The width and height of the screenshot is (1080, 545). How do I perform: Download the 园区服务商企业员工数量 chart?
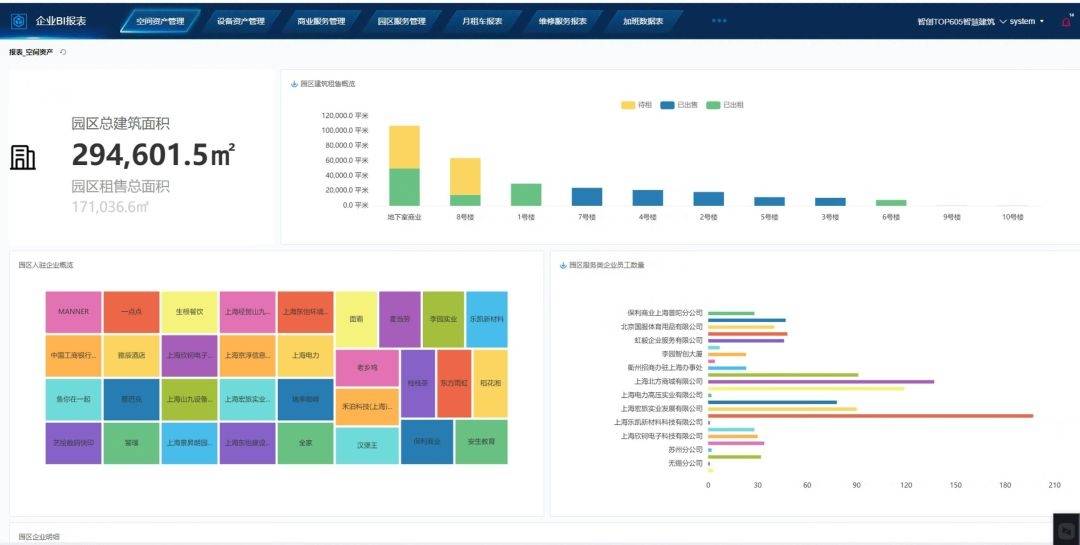[563, 265]
